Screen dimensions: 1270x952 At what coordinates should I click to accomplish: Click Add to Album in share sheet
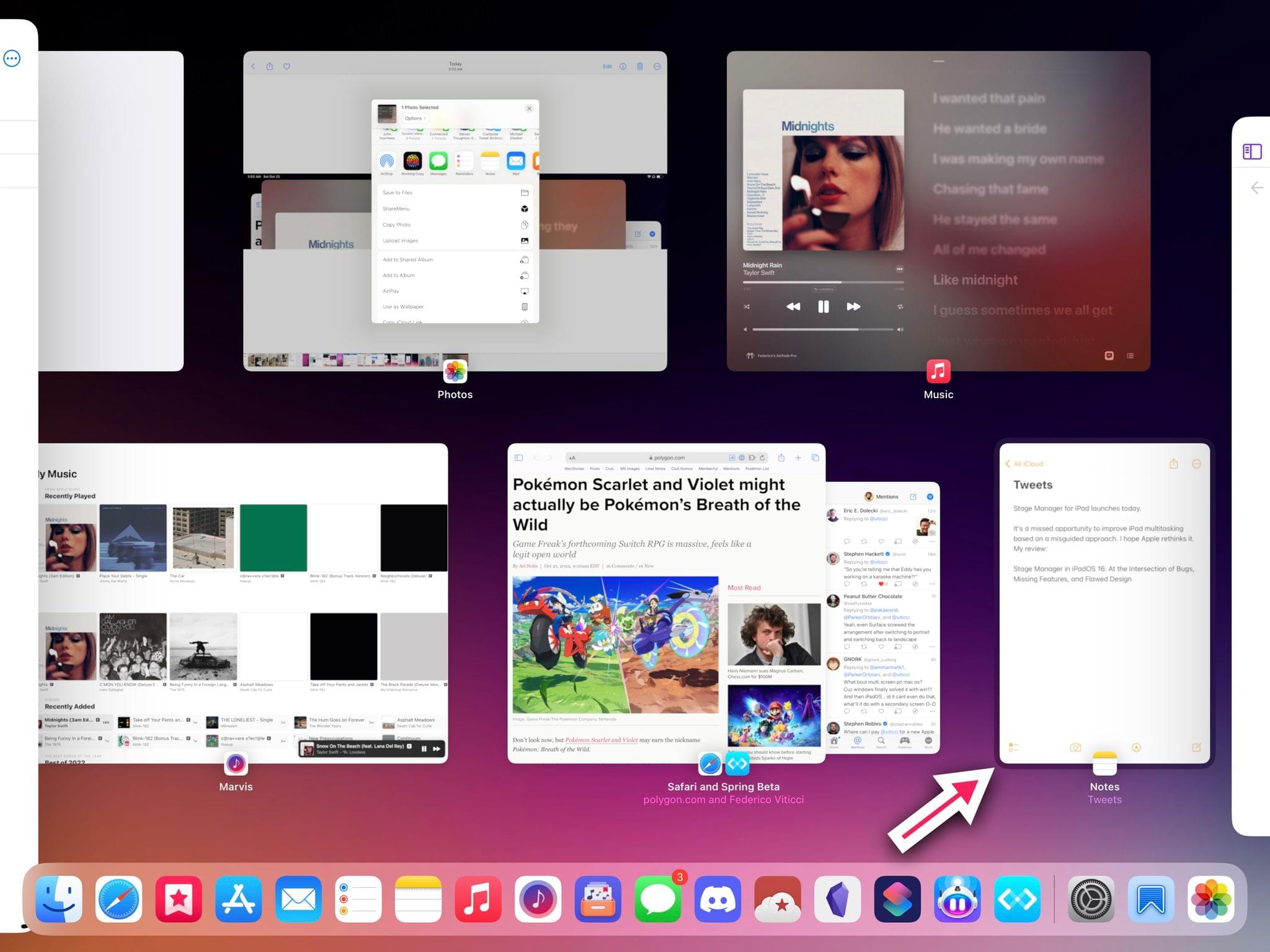[455, 276]
